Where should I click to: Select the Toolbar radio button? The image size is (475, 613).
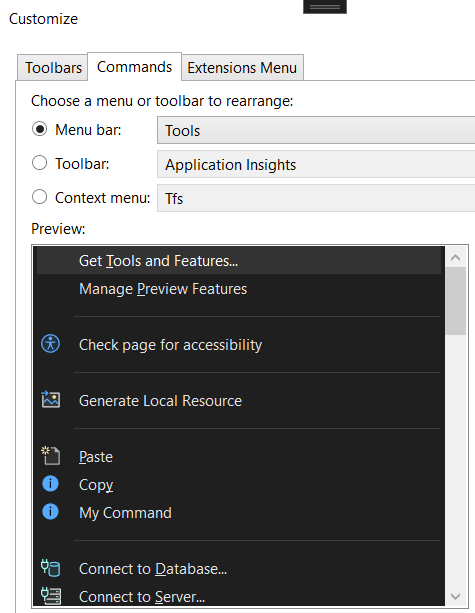[39, 163]
